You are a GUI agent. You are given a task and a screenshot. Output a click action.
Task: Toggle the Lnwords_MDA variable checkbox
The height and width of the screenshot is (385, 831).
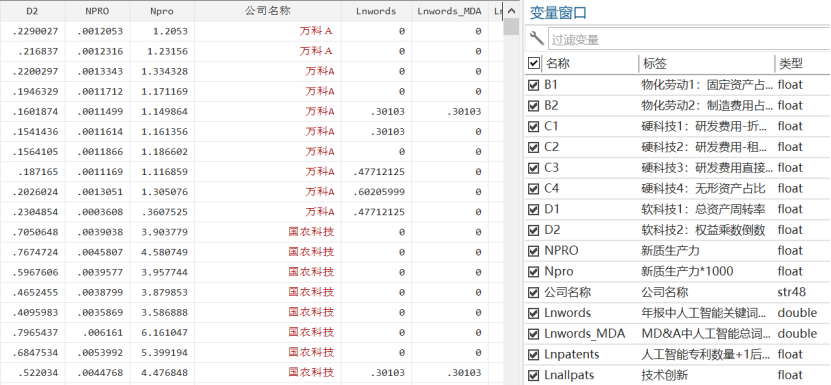click(x=534, y=334)
